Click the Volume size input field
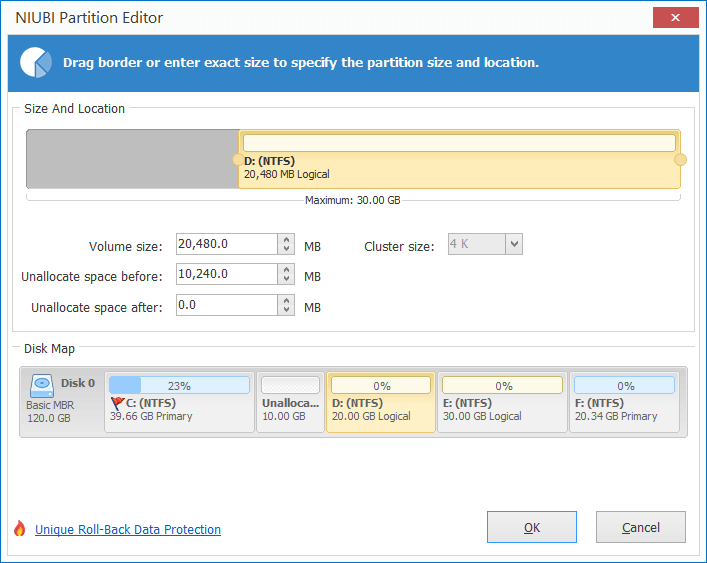 pos(227,244)
